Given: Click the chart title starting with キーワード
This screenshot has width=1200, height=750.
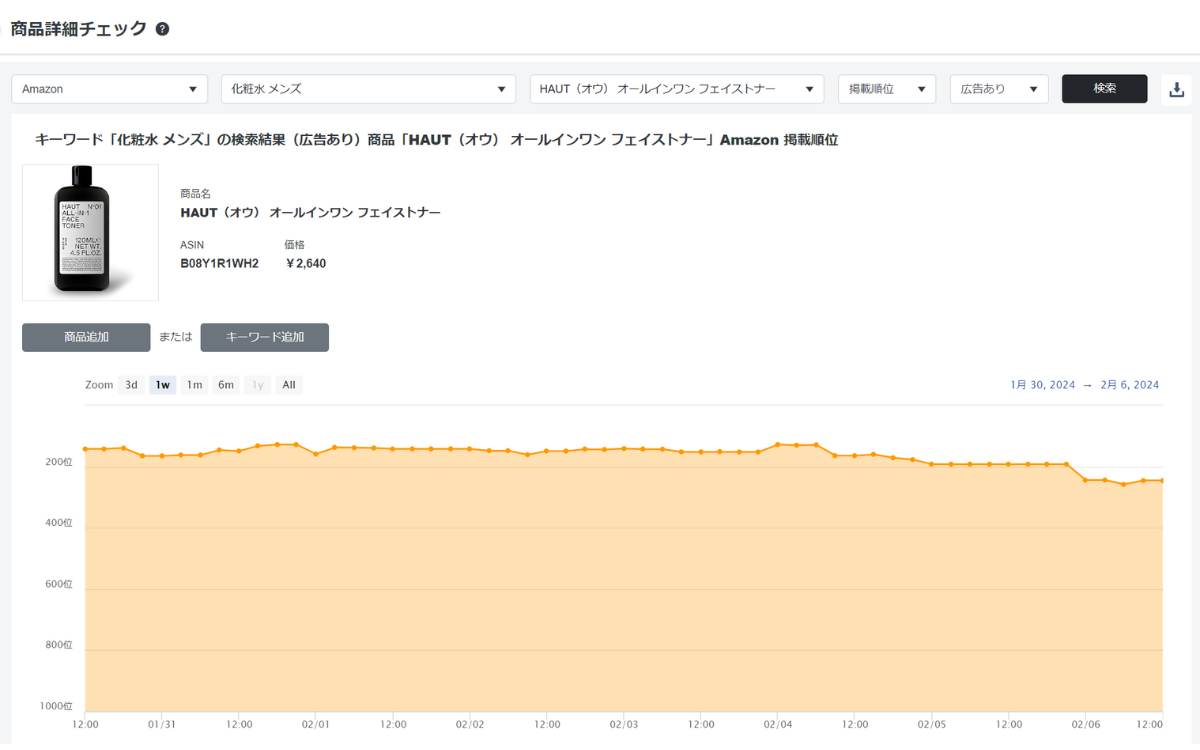Looking at the screenshot, I should click(436, 140).
